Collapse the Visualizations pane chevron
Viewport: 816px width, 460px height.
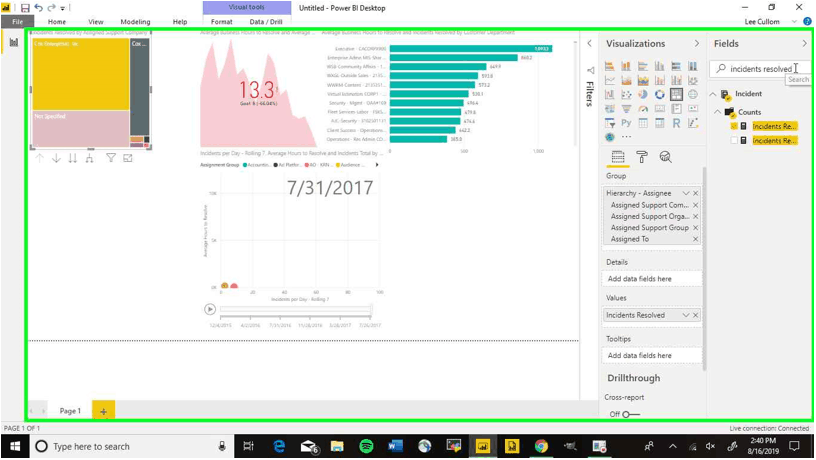697,44
